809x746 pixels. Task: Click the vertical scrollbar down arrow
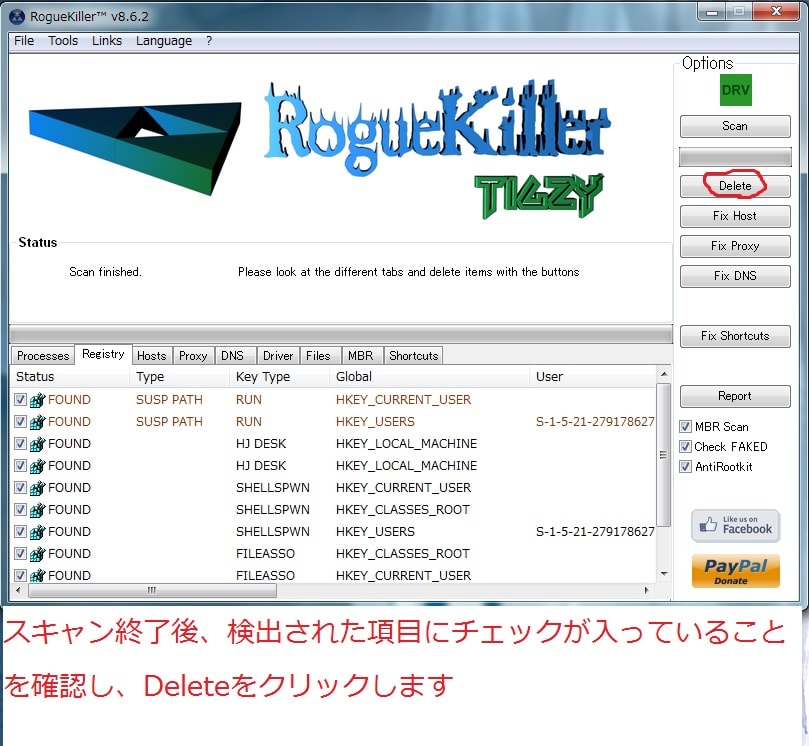(x=664, y=574)
